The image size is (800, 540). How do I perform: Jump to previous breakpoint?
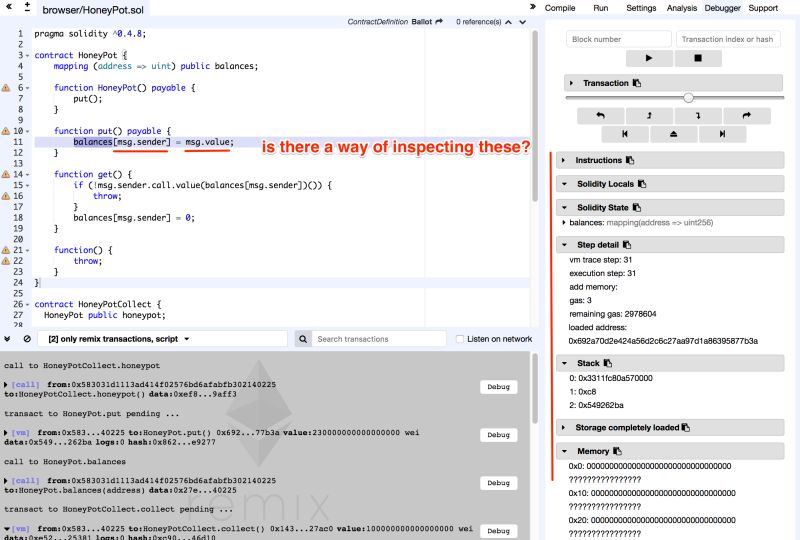[x=624, y=134]
